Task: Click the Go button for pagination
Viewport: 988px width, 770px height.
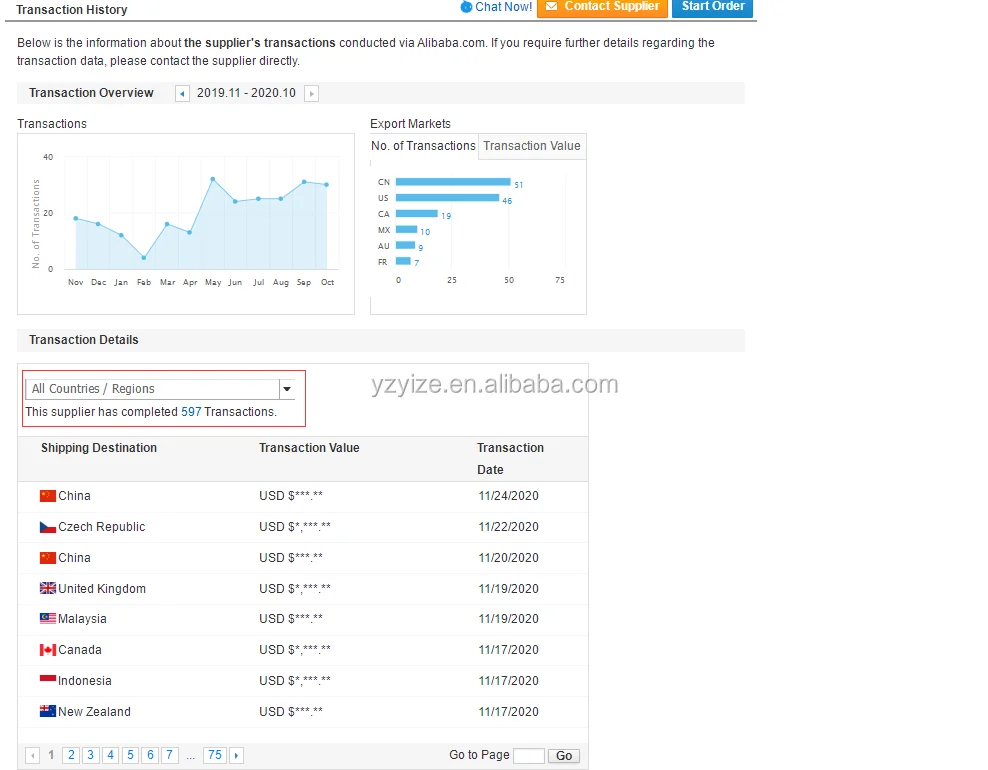Action: (x=564, y=756)
